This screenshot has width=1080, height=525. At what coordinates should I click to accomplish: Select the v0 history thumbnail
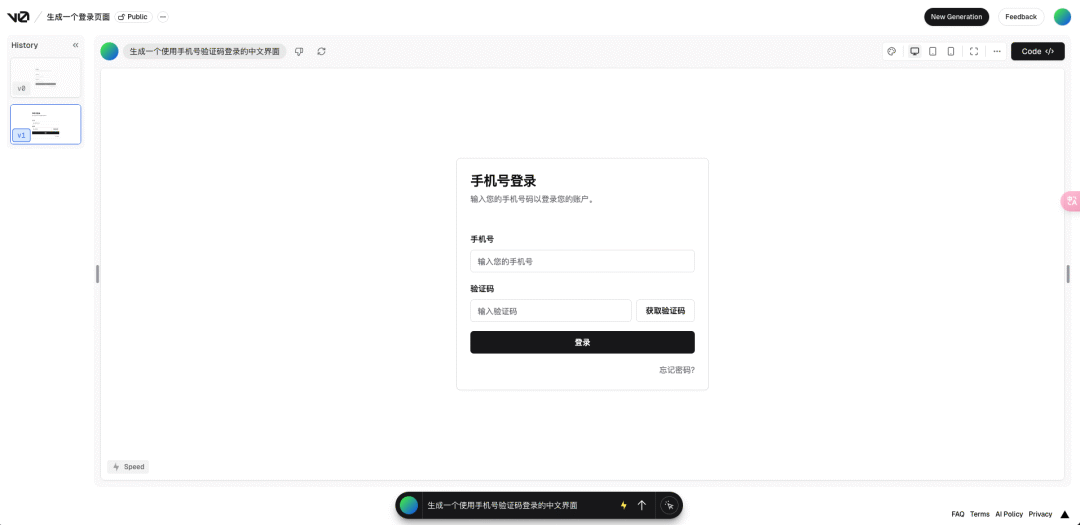pyautogui.click(x=45, y=77)
